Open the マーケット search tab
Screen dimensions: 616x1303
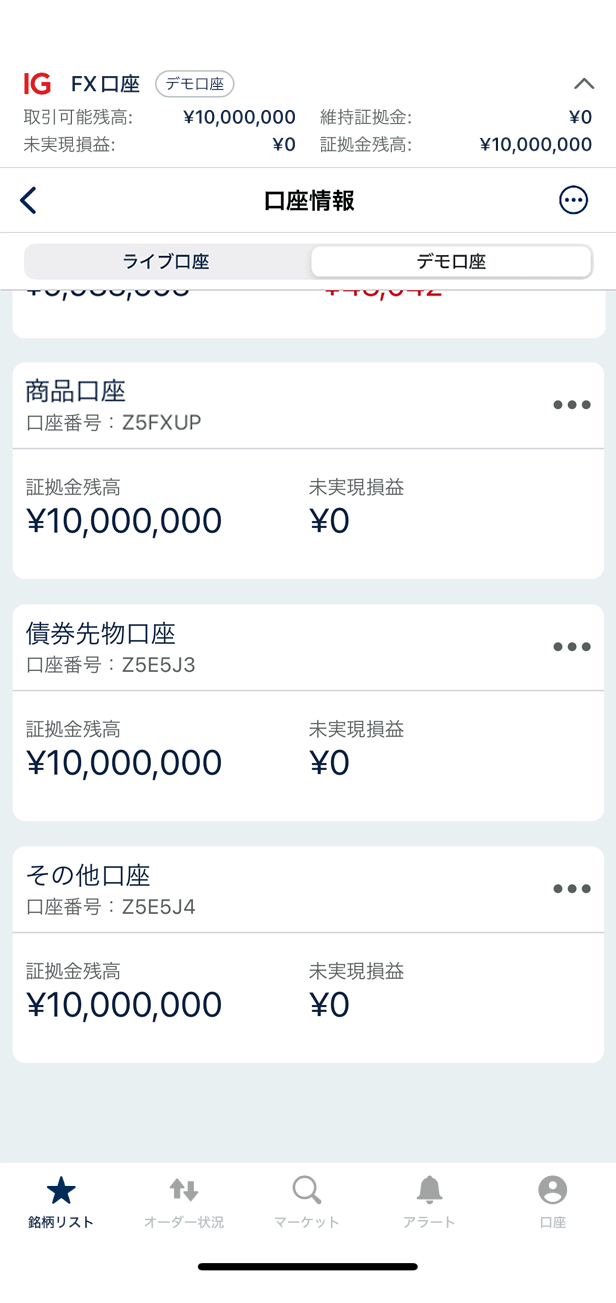[307, 1201]
